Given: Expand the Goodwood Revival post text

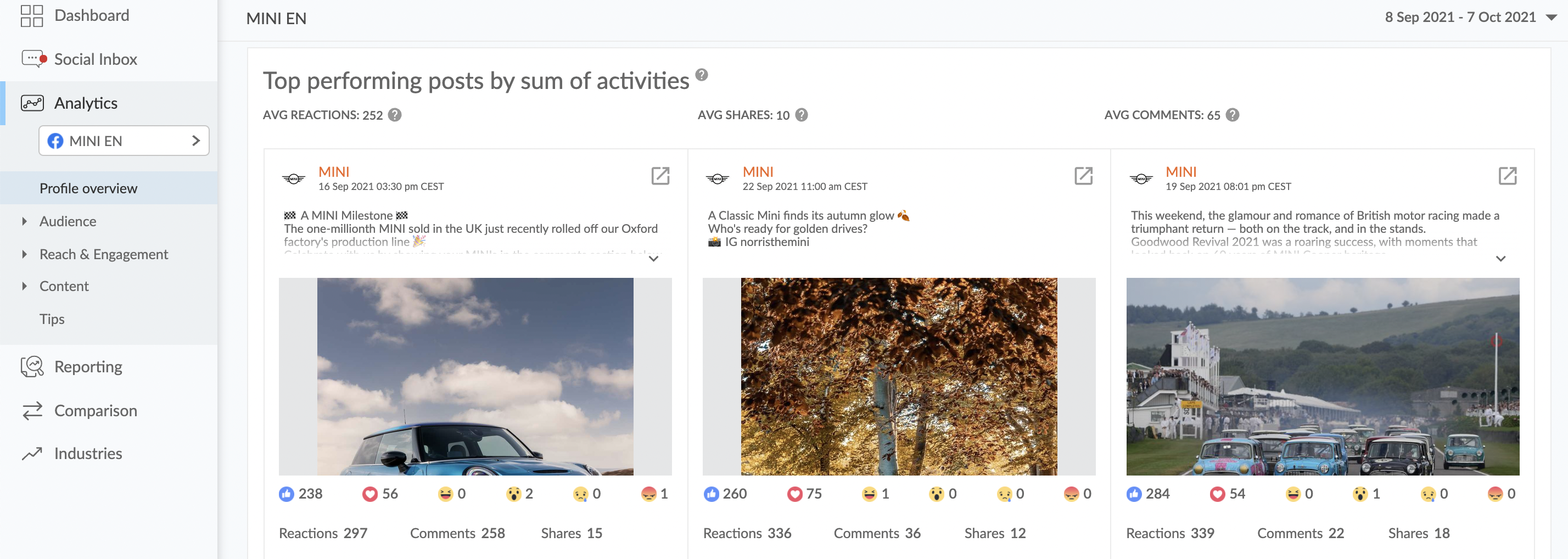Looking at the screenshot, I should (1500, 259).
